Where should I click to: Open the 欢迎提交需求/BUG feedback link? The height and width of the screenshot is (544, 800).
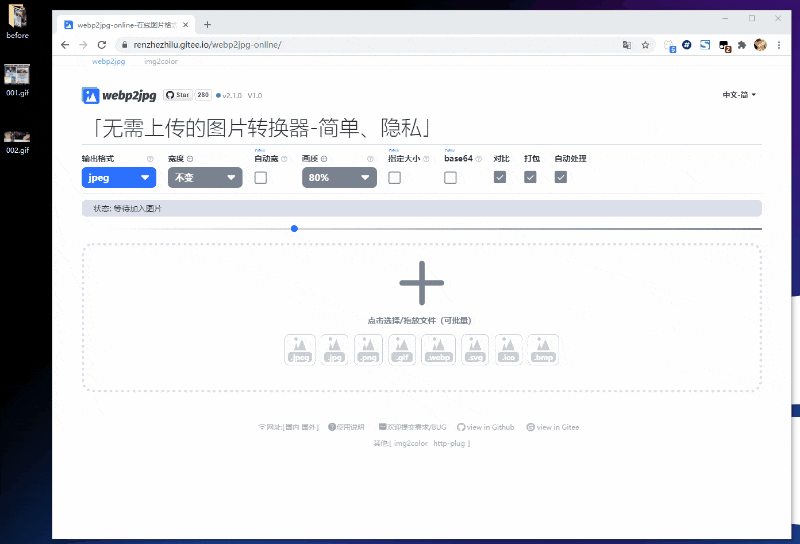tap(413, 427)
